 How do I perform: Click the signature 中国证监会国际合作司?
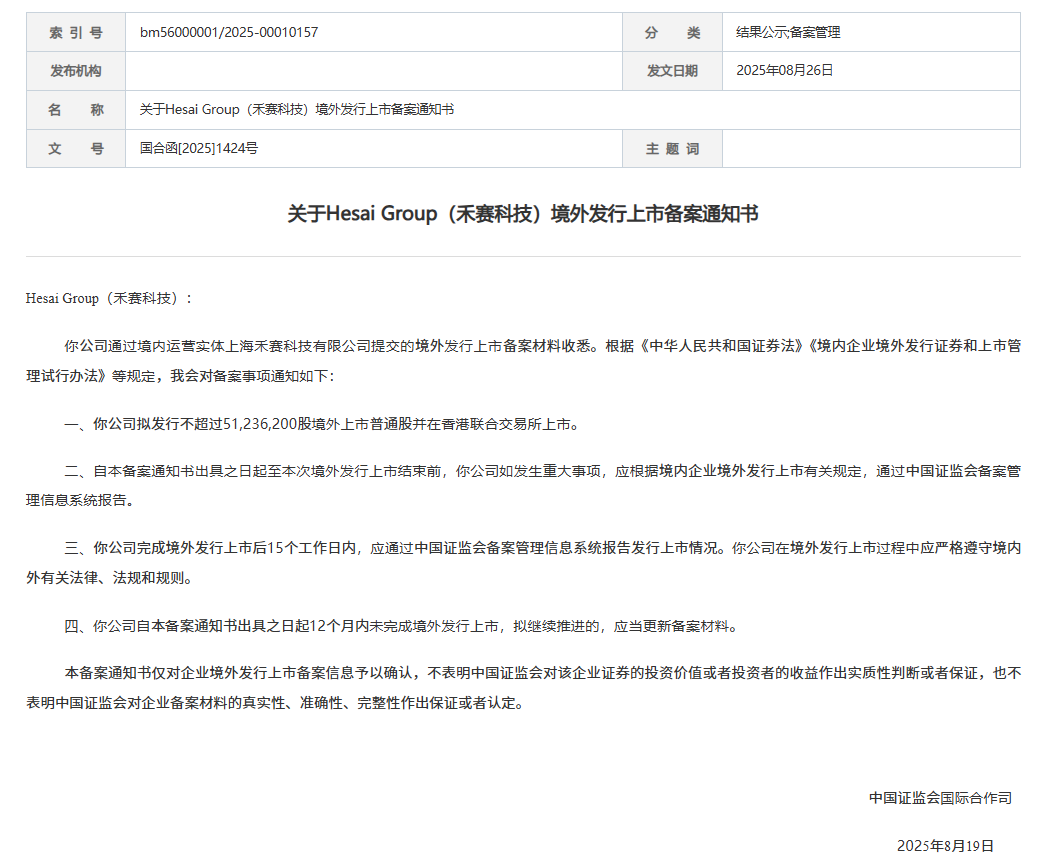pos(940,798)
